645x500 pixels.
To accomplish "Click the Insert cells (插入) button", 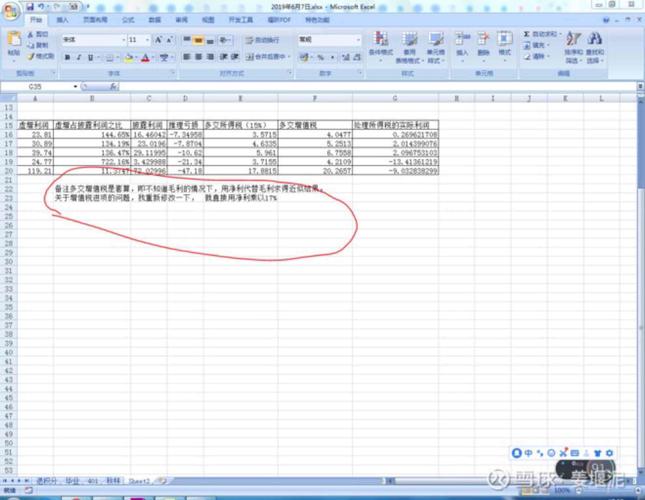I will click(x=462, y=46).
